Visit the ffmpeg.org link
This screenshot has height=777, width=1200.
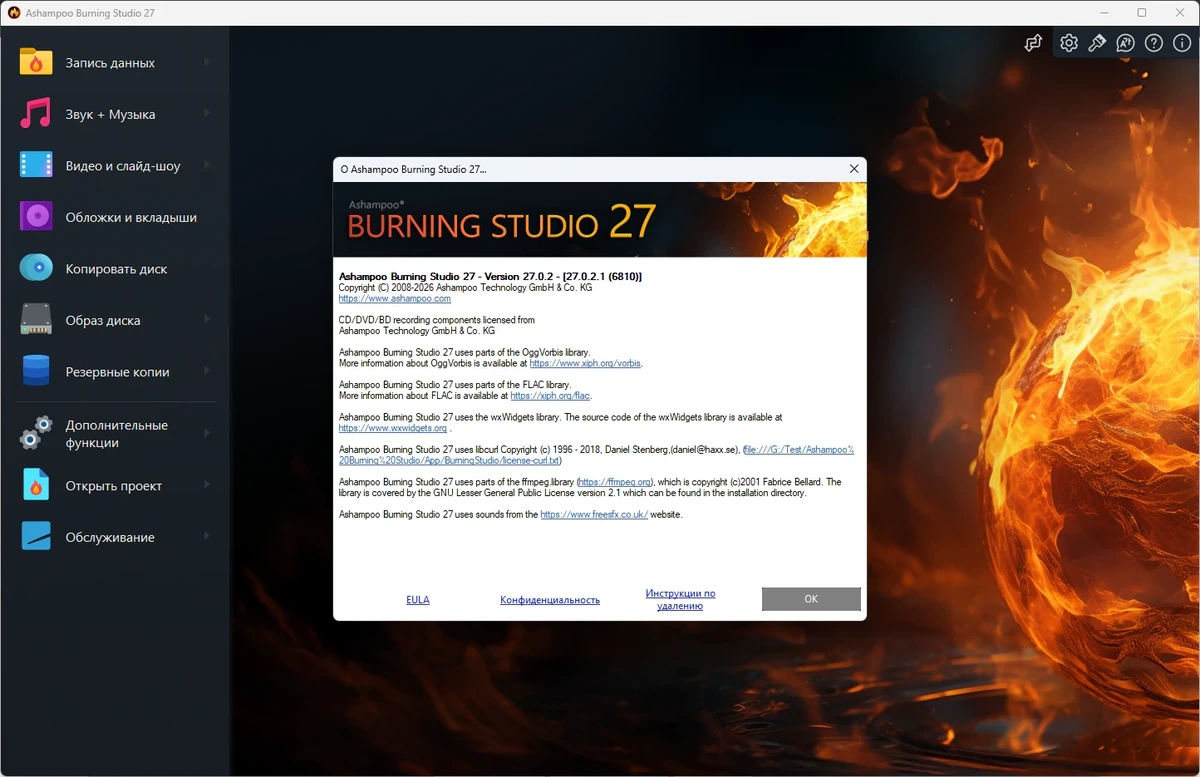pos(614,482)
